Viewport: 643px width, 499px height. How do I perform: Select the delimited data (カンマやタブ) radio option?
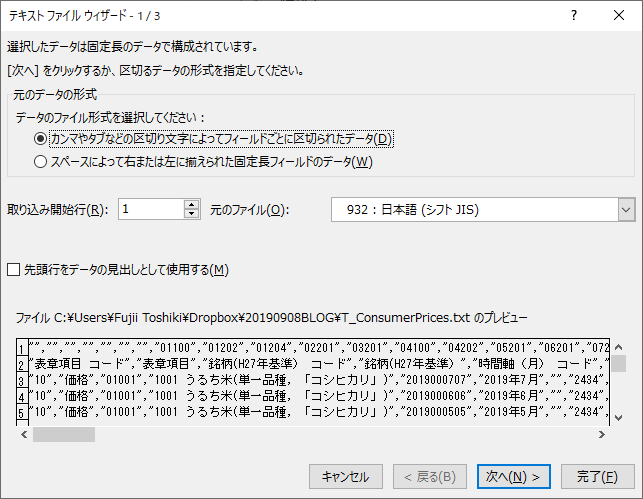point(40,139)
